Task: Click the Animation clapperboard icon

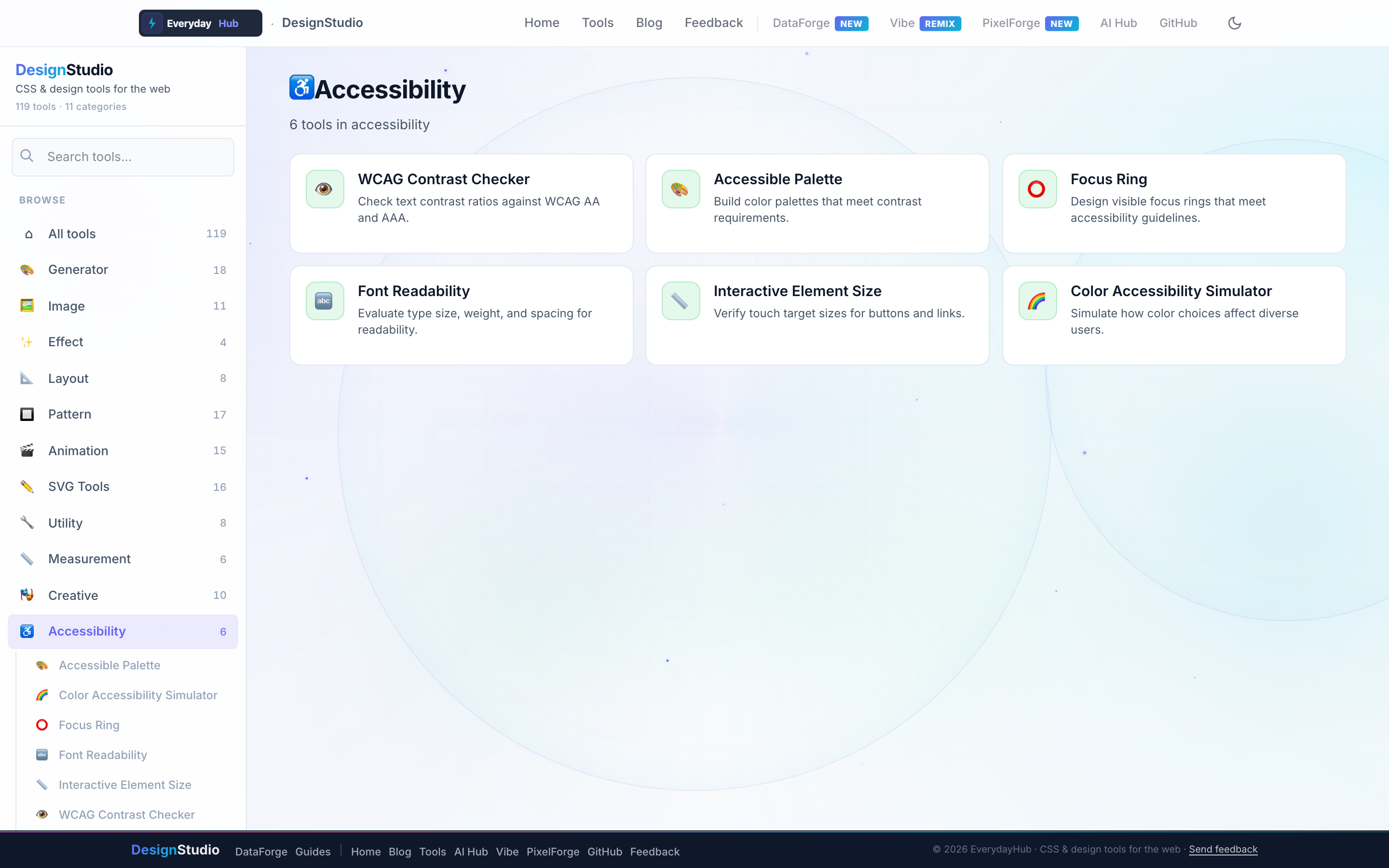Action: click(x=27, y=451)
